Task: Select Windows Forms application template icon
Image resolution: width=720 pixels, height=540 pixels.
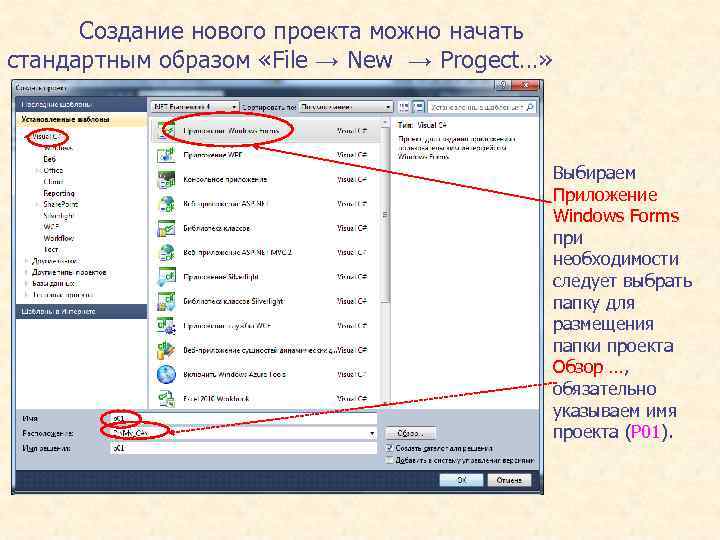Action: click(x=165, y=130)
